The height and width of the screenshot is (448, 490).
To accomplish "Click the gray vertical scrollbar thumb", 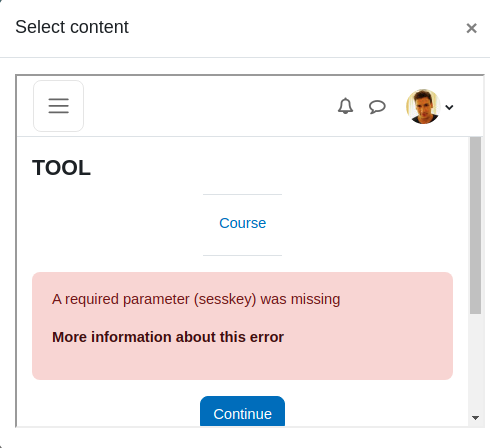I will tap(475, 225).
